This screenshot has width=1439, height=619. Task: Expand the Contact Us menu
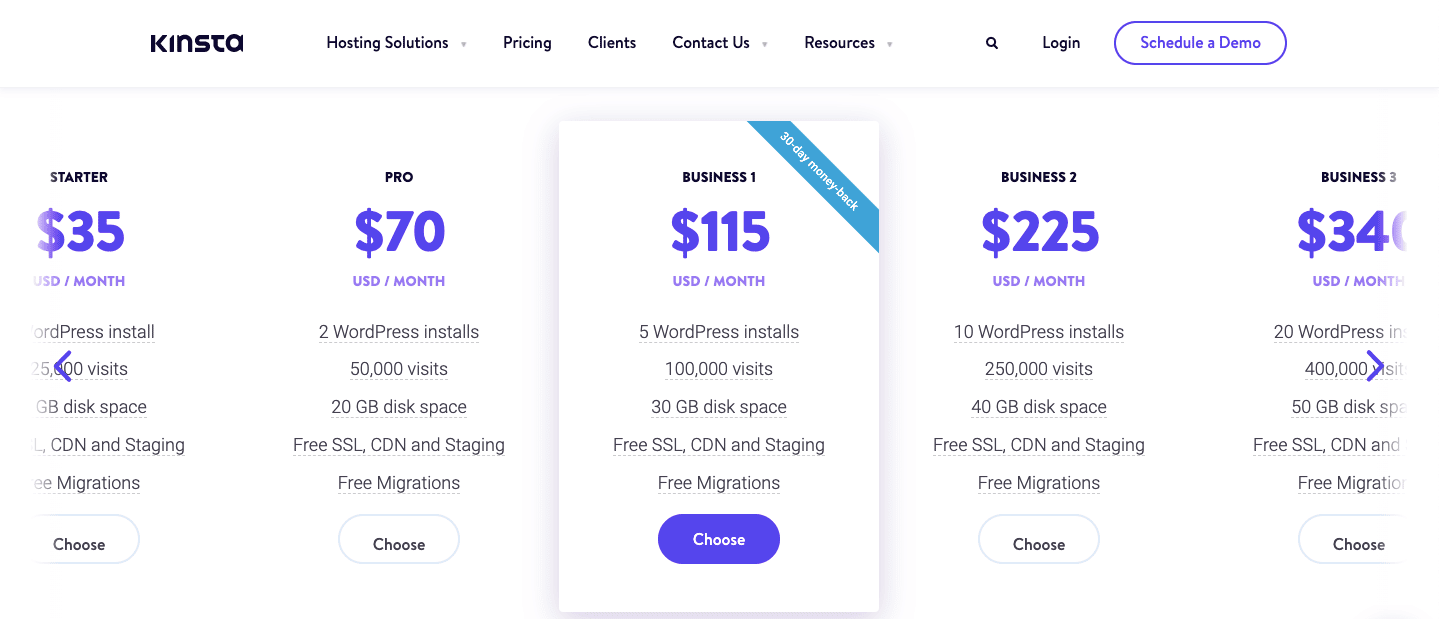tap(719, 42)
